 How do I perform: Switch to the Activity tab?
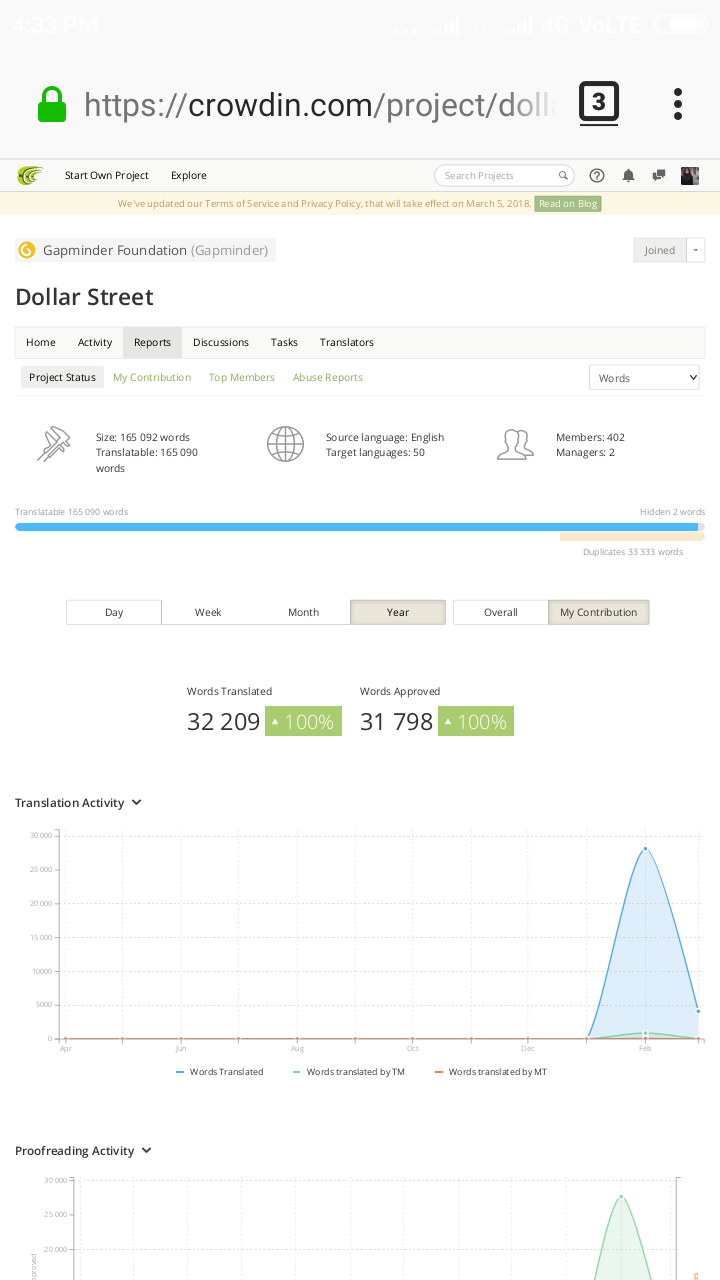point(95,342)
